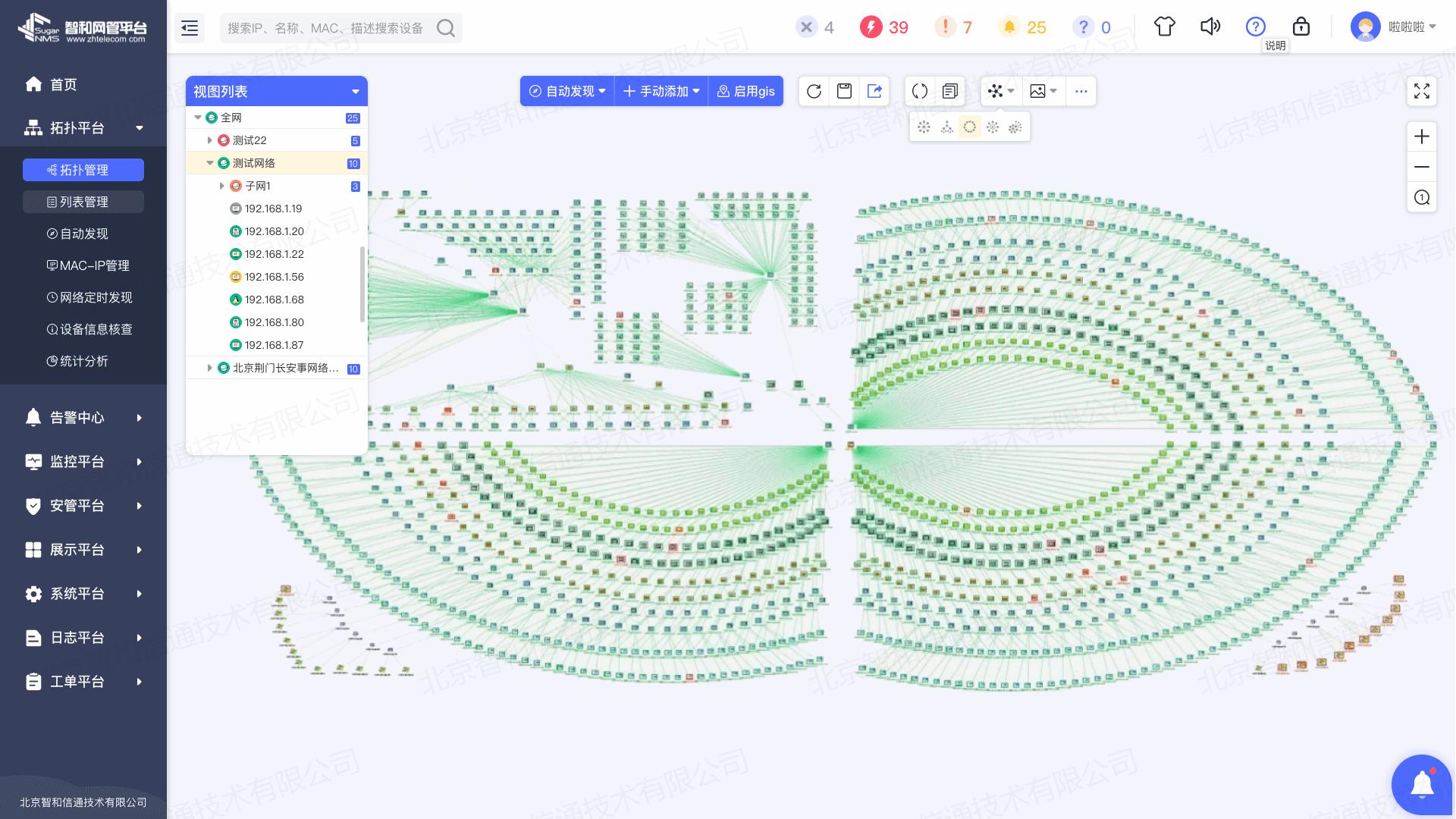This screenshot has height=819, width=1456.
Task: Toggle alarm sound speaker icon
Action: coord(1210,27)
